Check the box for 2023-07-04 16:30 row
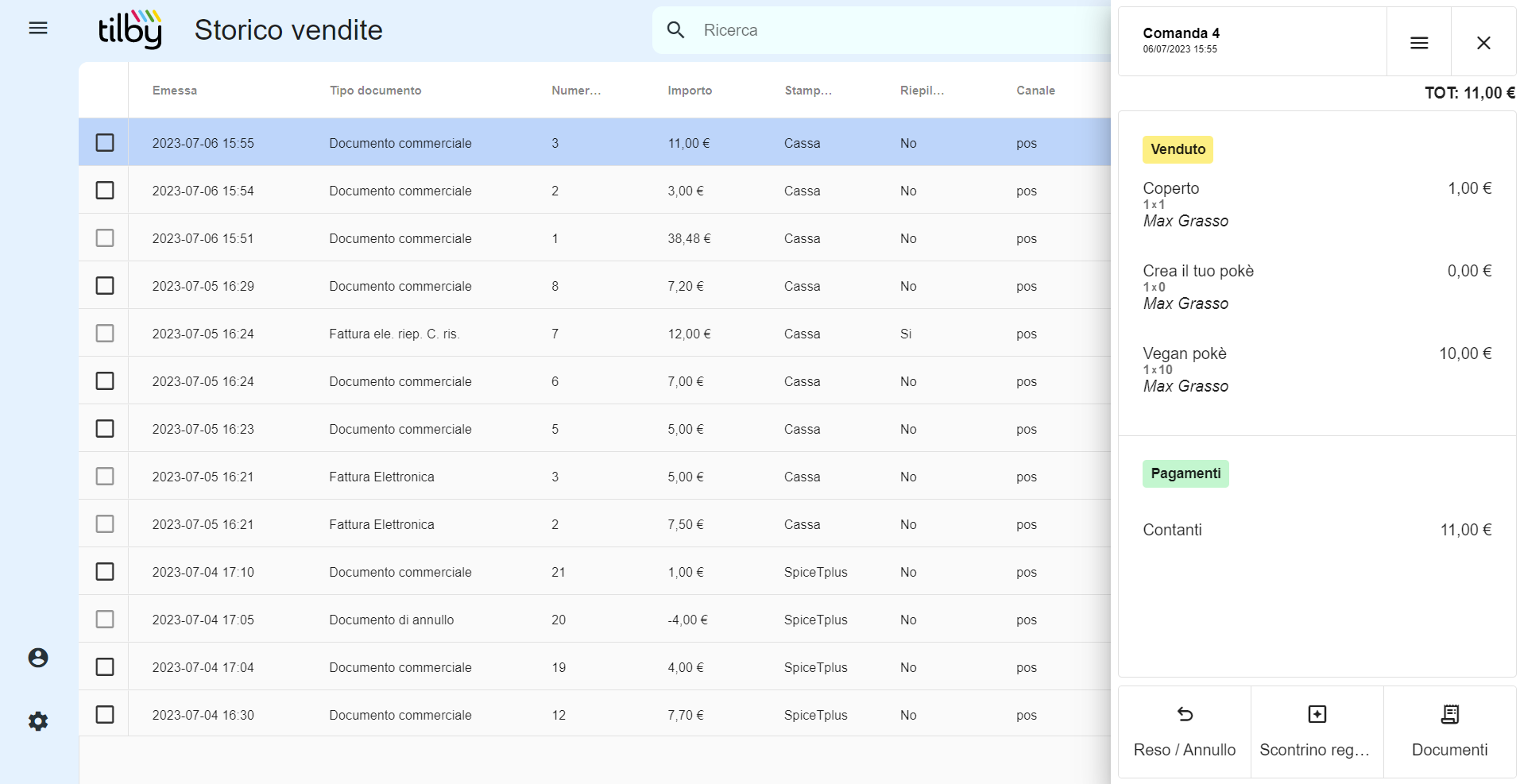The height and width of the screenshot is (784, 1520). point(105,714)
